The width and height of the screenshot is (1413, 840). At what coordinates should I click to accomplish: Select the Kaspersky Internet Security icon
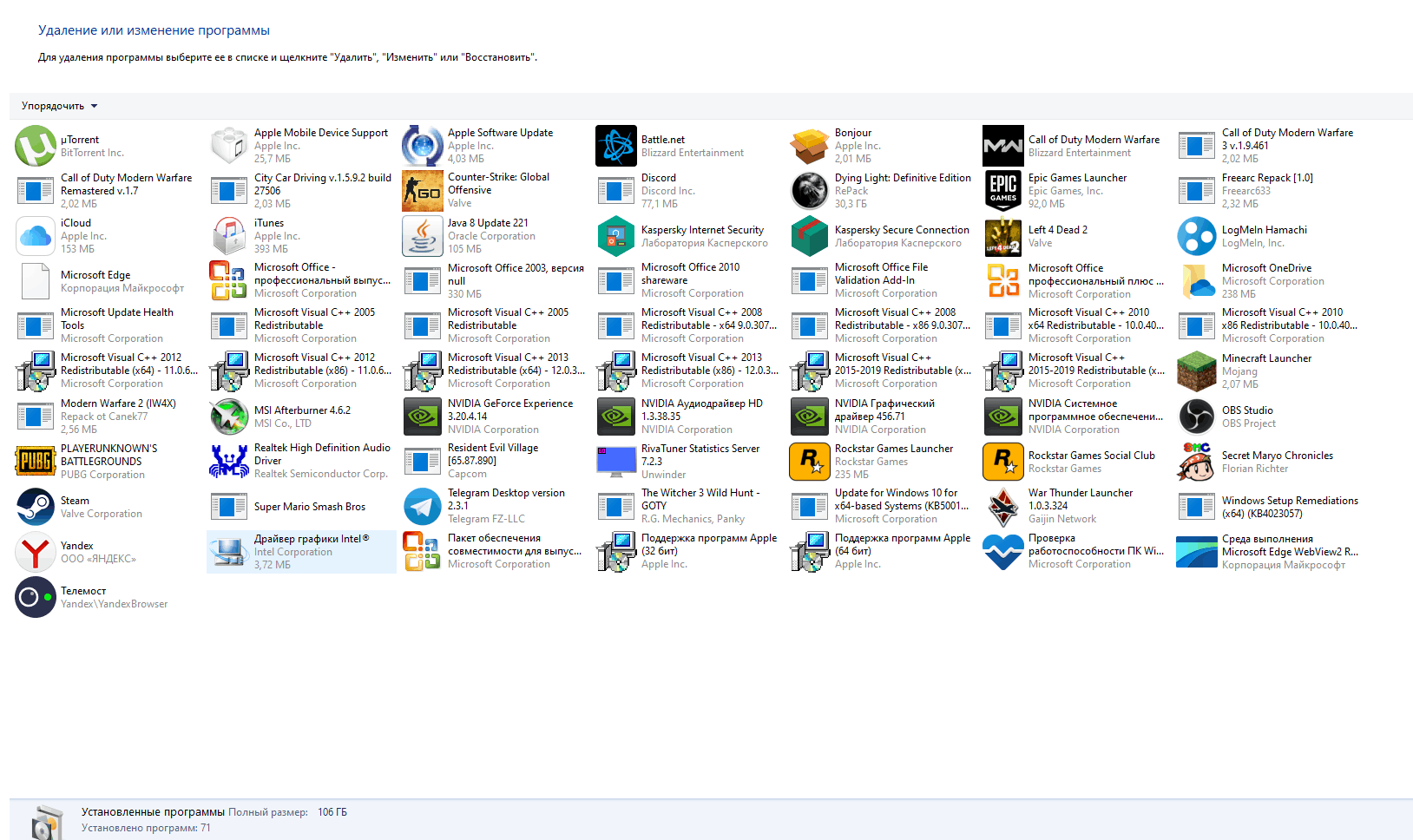click(616, 236)
